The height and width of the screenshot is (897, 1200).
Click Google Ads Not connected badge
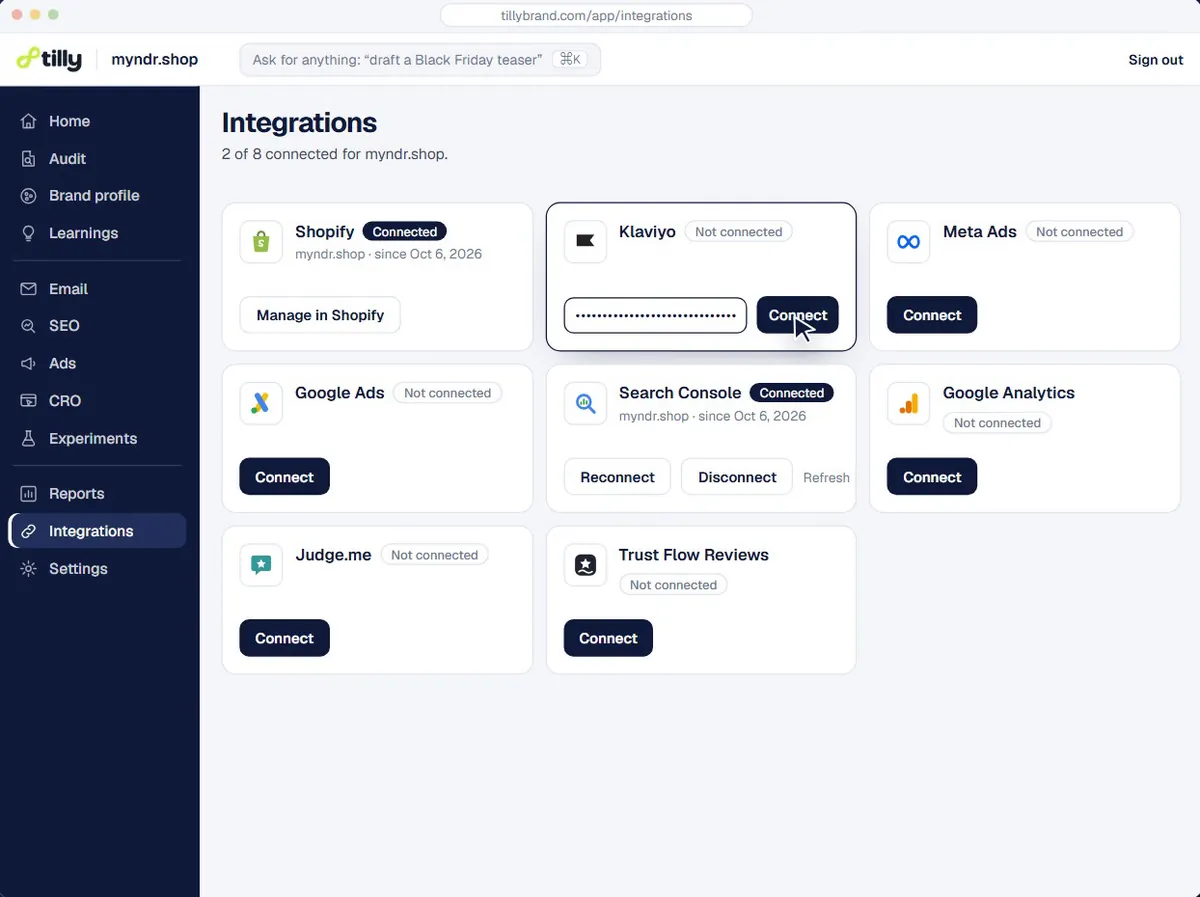(447, 393)
